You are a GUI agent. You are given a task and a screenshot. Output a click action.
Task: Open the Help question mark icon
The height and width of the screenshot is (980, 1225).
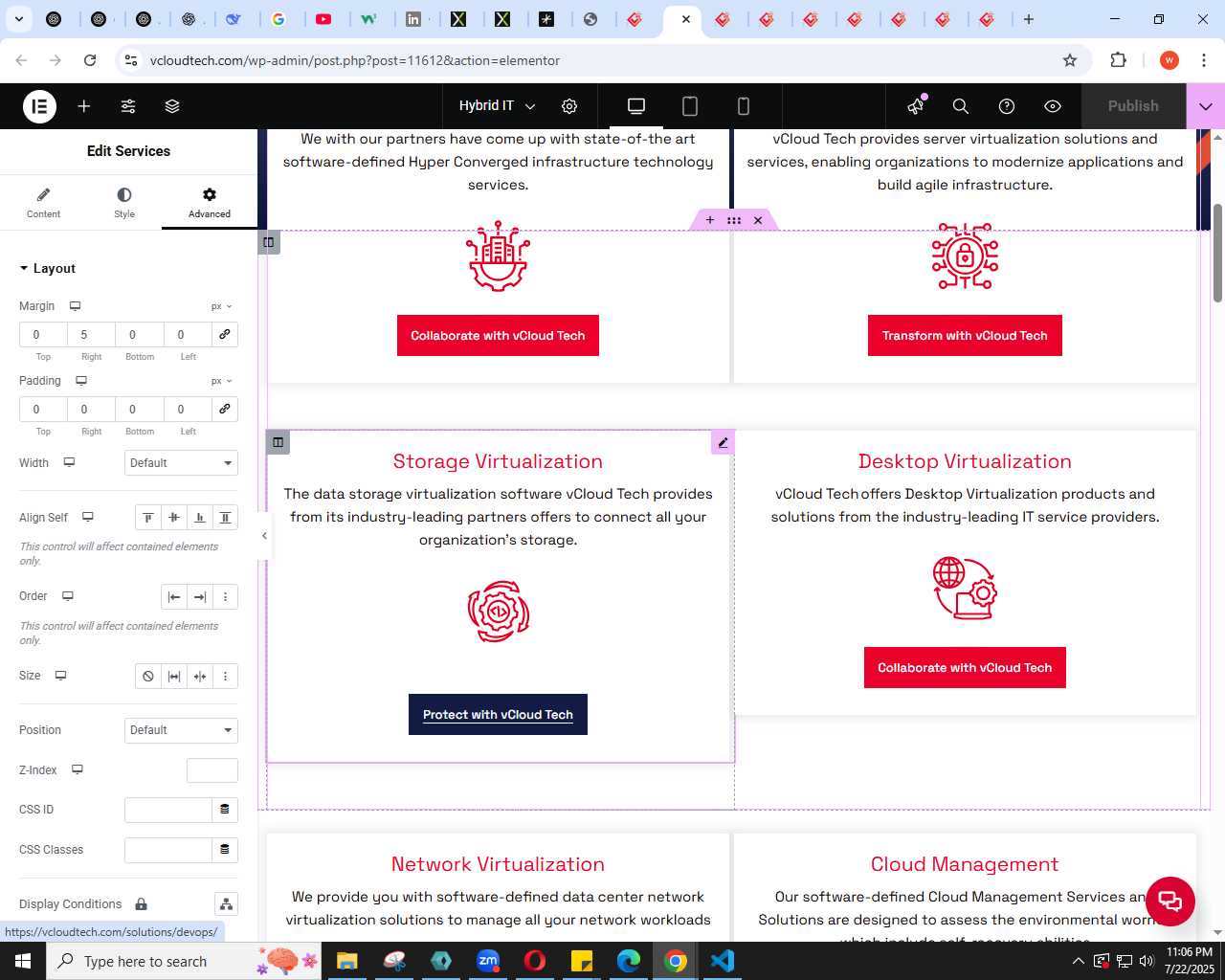[1007, 106]
